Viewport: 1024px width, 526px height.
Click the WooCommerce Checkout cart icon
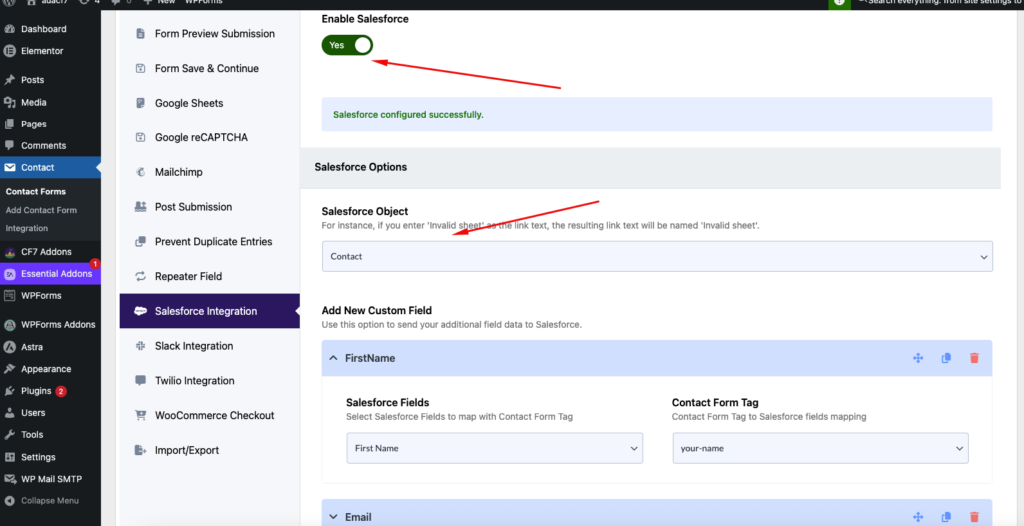pyautogui.click(x=138, y=415)
